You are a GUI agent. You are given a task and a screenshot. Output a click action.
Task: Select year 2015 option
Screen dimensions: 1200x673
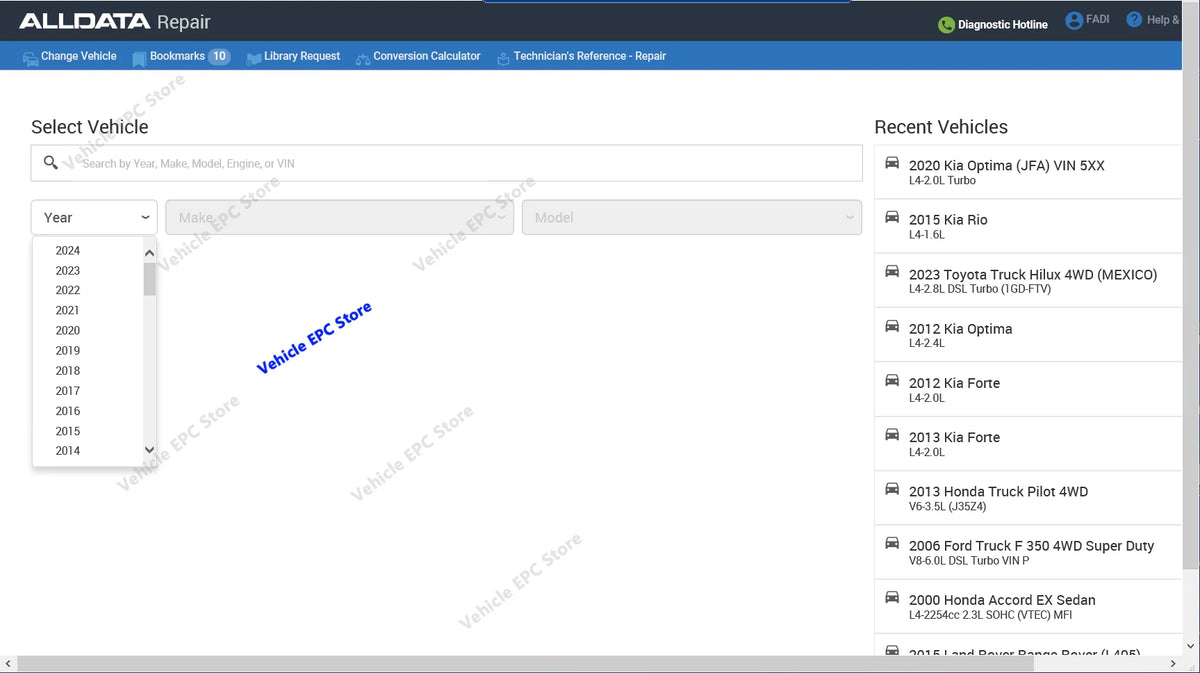click(x=68, y=431)
